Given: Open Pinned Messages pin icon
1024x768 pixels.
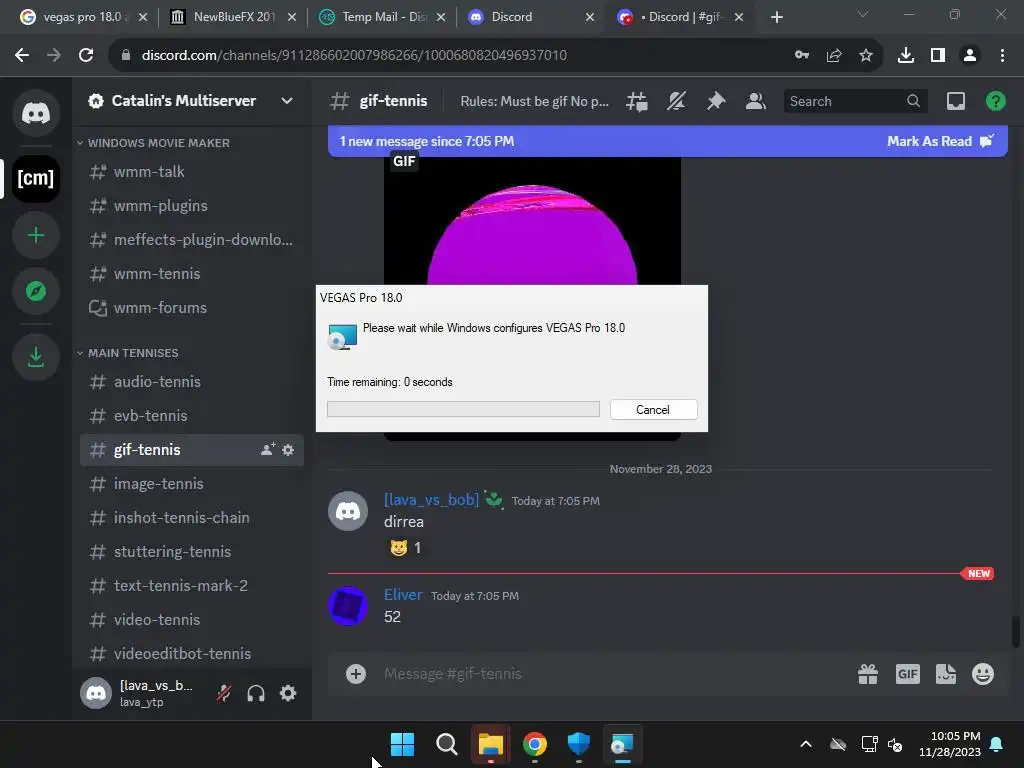Looking at the screenshot, I should pyautogui.click(x=716, y=101).
